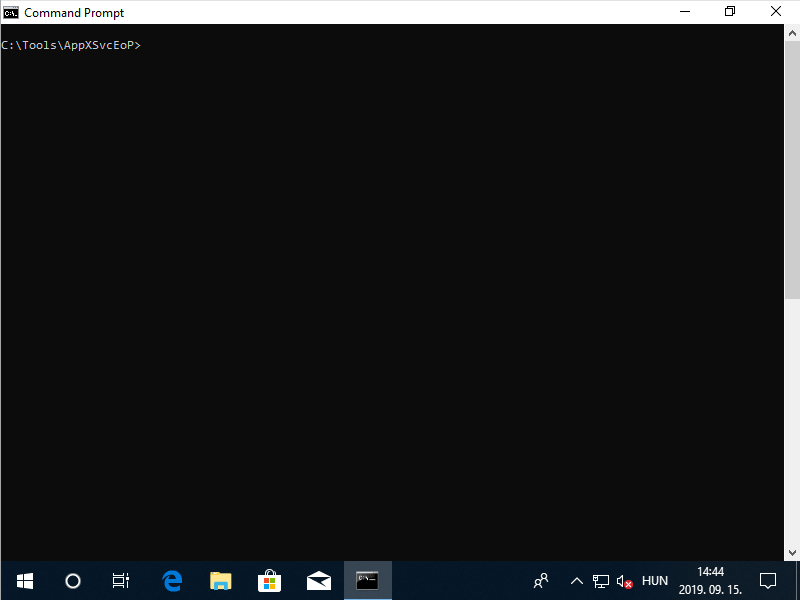Open File Explorer from taskbar

(220, 581)
